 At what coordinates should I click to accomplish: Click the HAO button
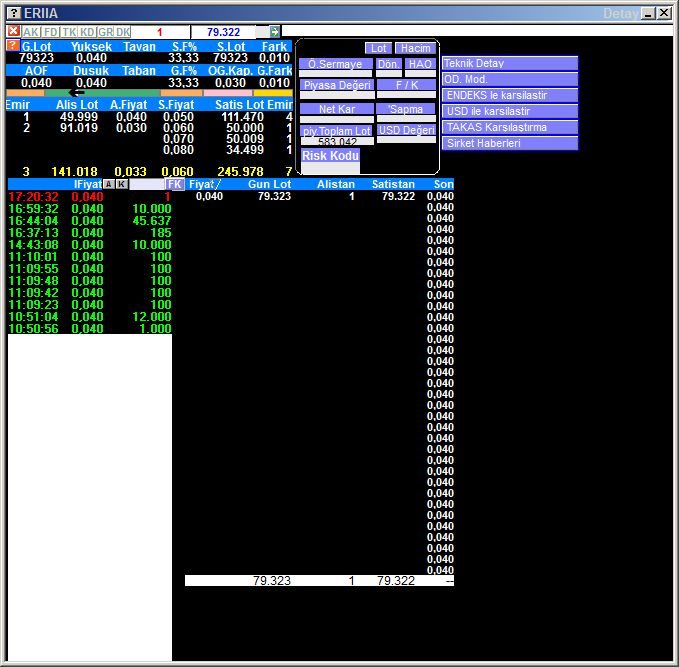[420, 64]
